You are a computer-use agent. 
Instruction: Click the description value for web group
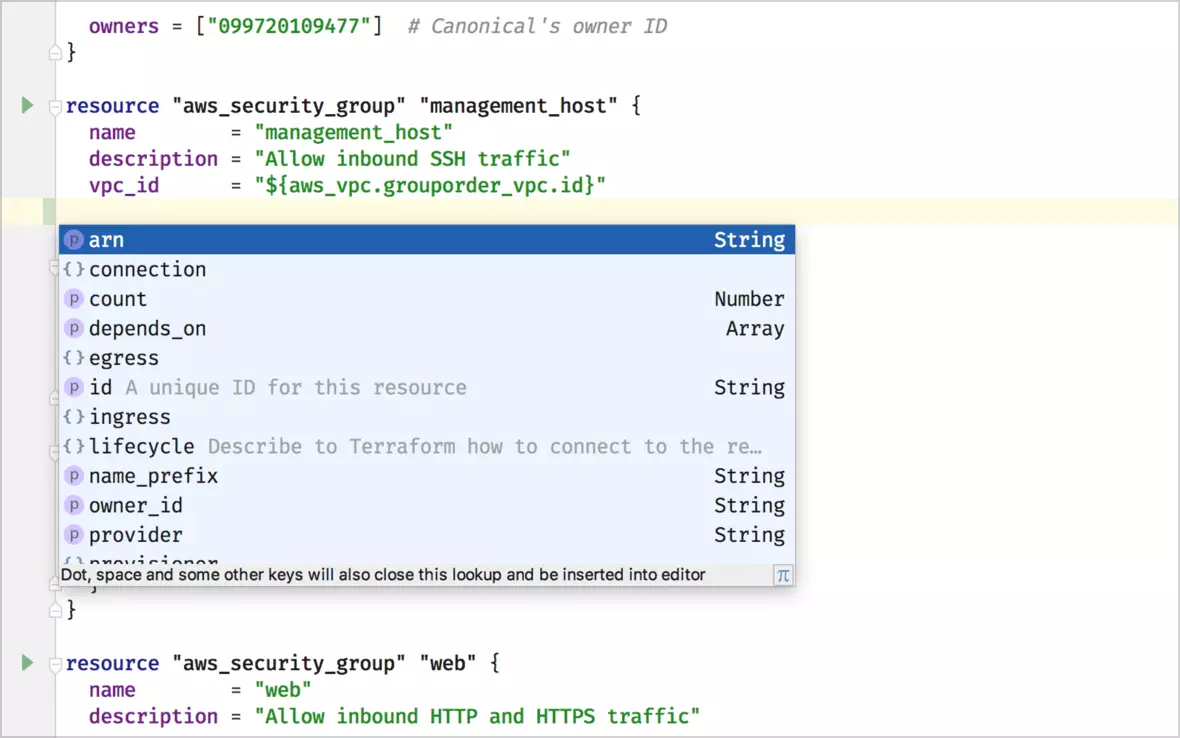475,717
